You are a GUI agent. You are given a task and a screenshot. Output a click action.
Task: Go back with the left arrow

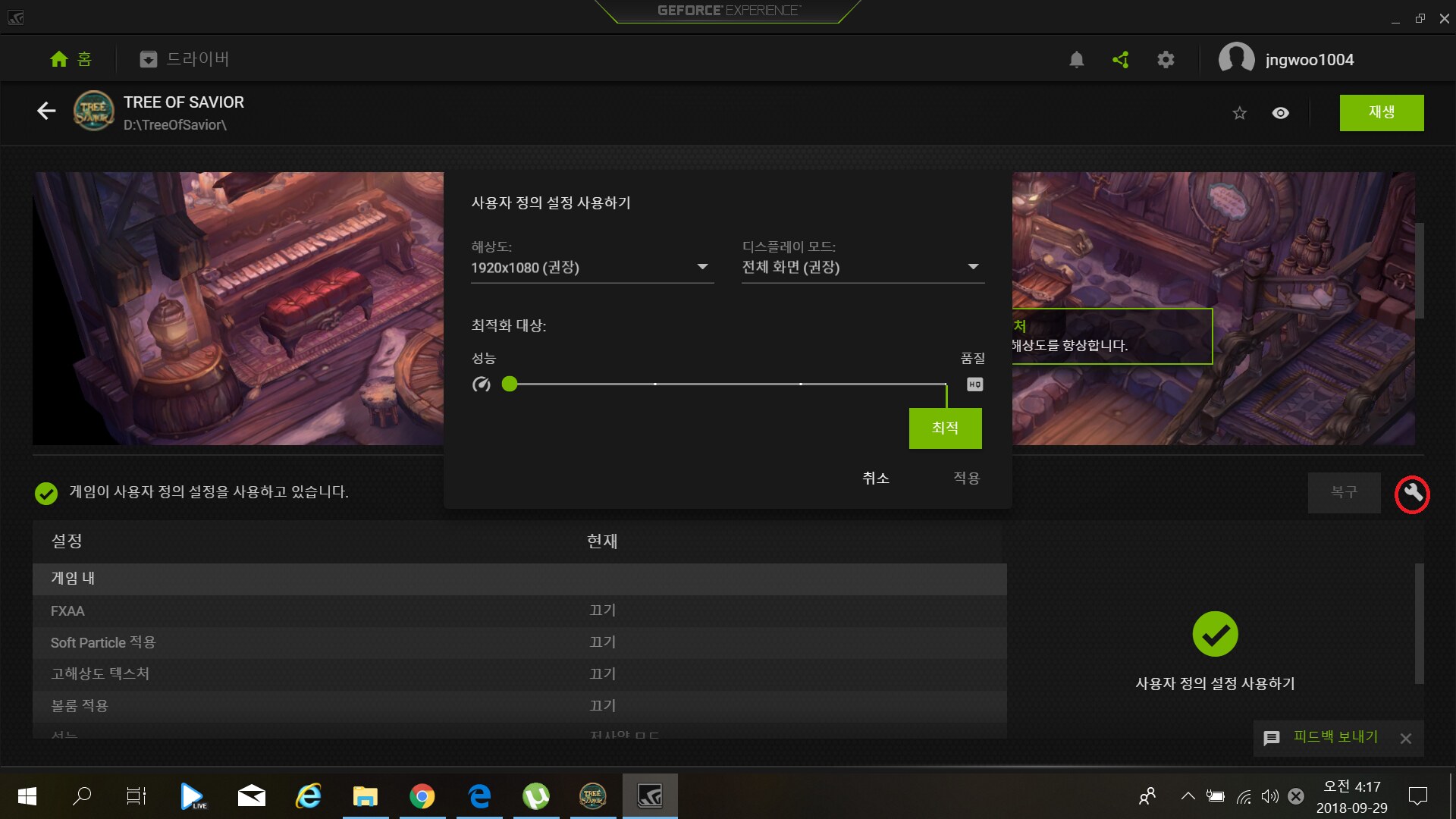(x=46, y=111)
